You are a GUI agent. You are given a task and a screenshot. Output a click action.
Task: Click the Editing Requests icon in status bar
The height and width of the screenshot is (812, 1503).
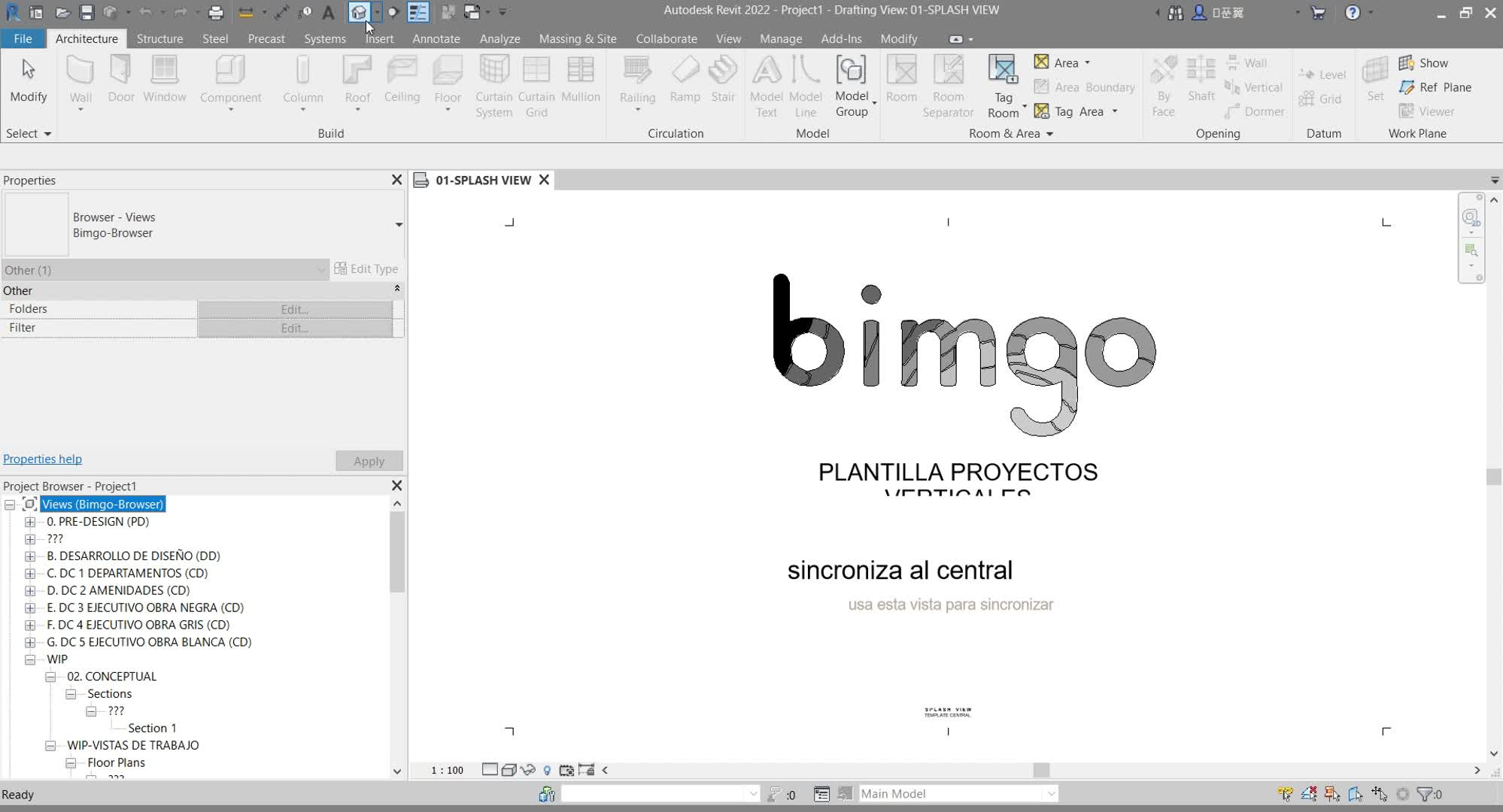coord(773,794)
